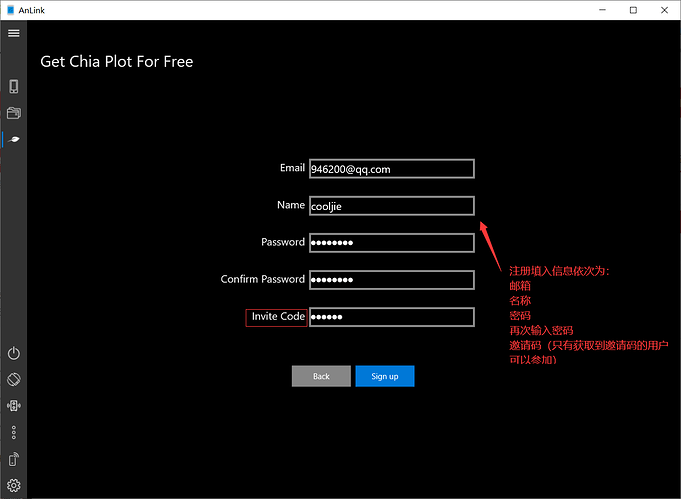Click the "Get Chia Plot For Free" heading

(x=117, y=62)
